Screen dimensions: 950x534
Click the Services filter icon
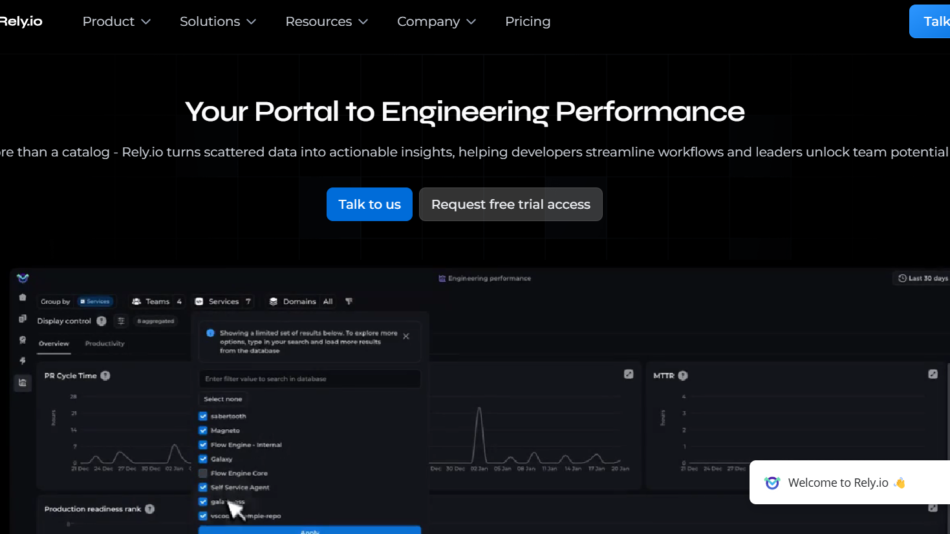tap(199, 301)
